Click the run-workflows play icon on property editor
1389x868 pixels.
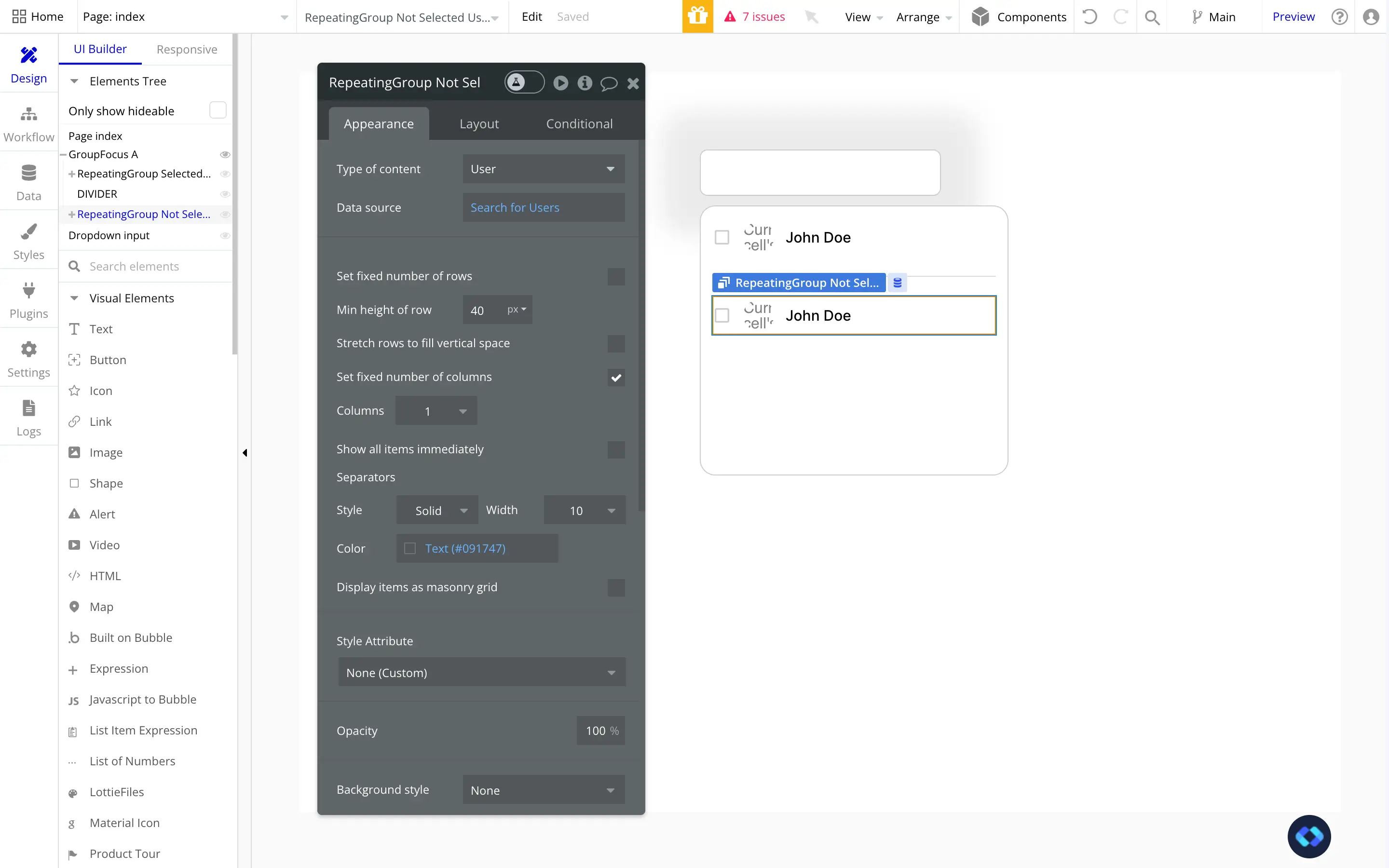560,82
